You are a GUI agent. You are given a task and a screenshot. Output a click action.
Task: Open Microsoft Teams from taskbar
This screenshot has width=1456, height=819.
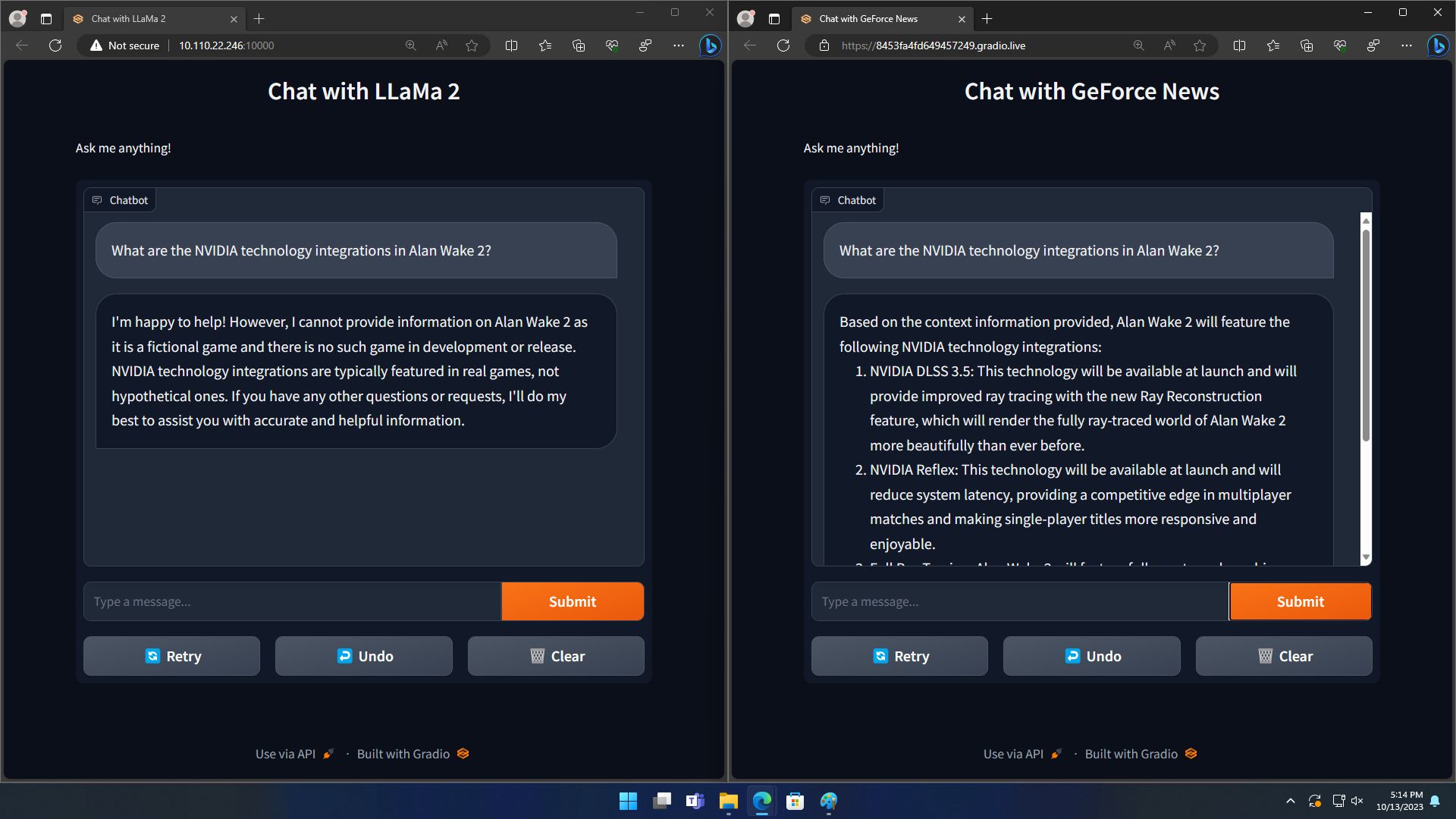click(695, 801)
